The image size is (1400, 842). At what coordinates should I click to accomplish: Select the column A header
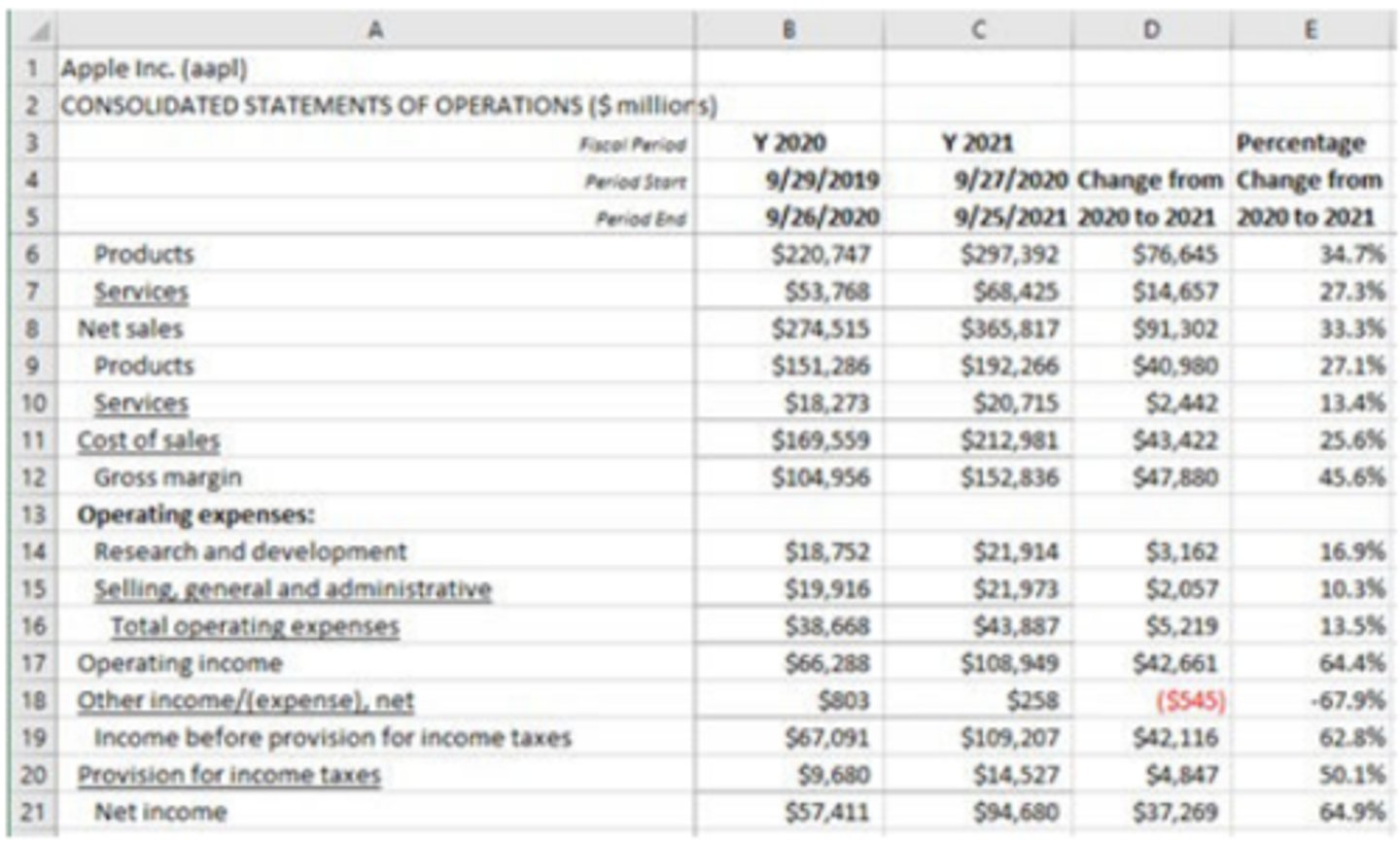point(375,30)
